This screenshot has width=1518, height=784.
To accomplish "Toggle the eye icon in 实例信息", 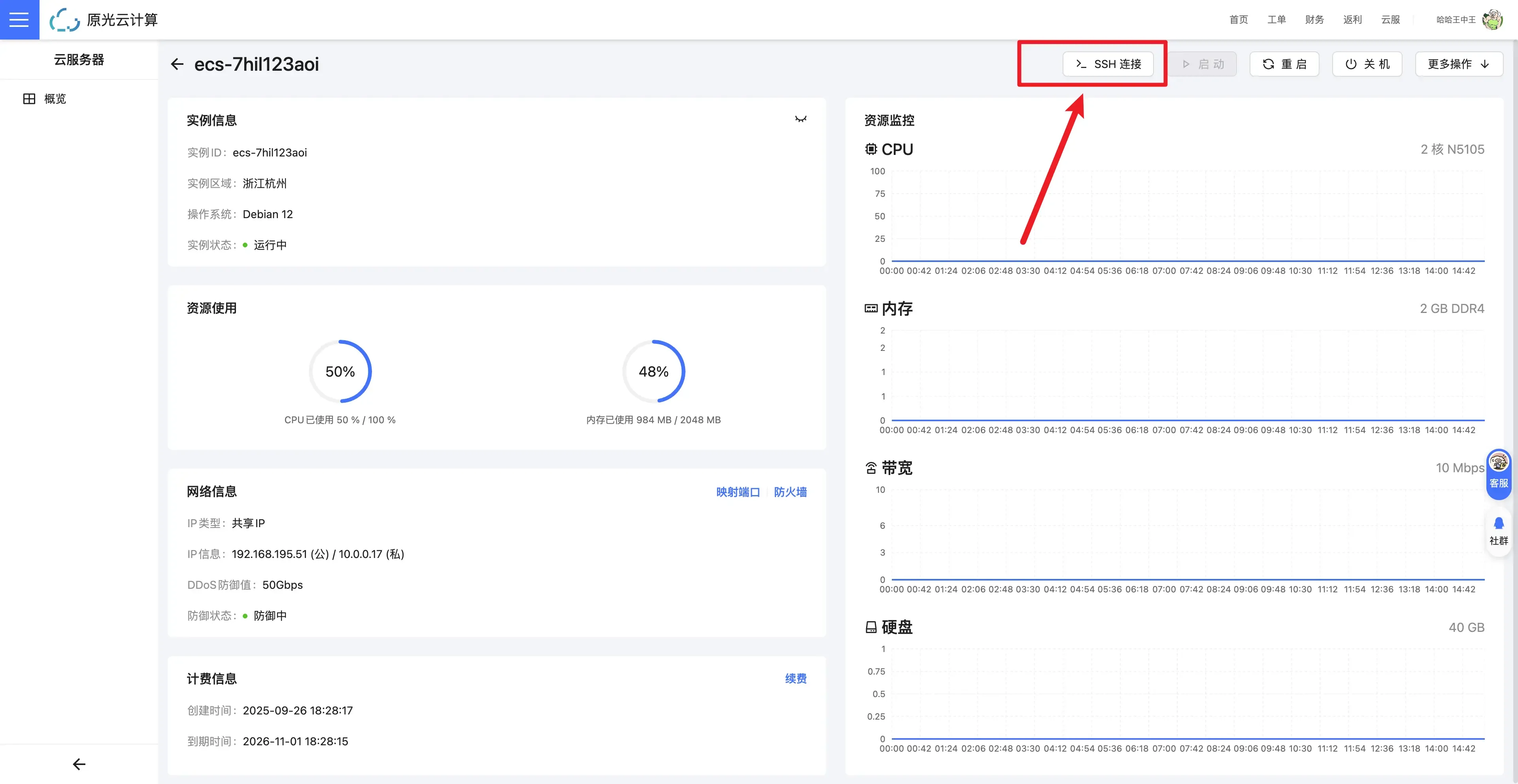I will point(800,120).
